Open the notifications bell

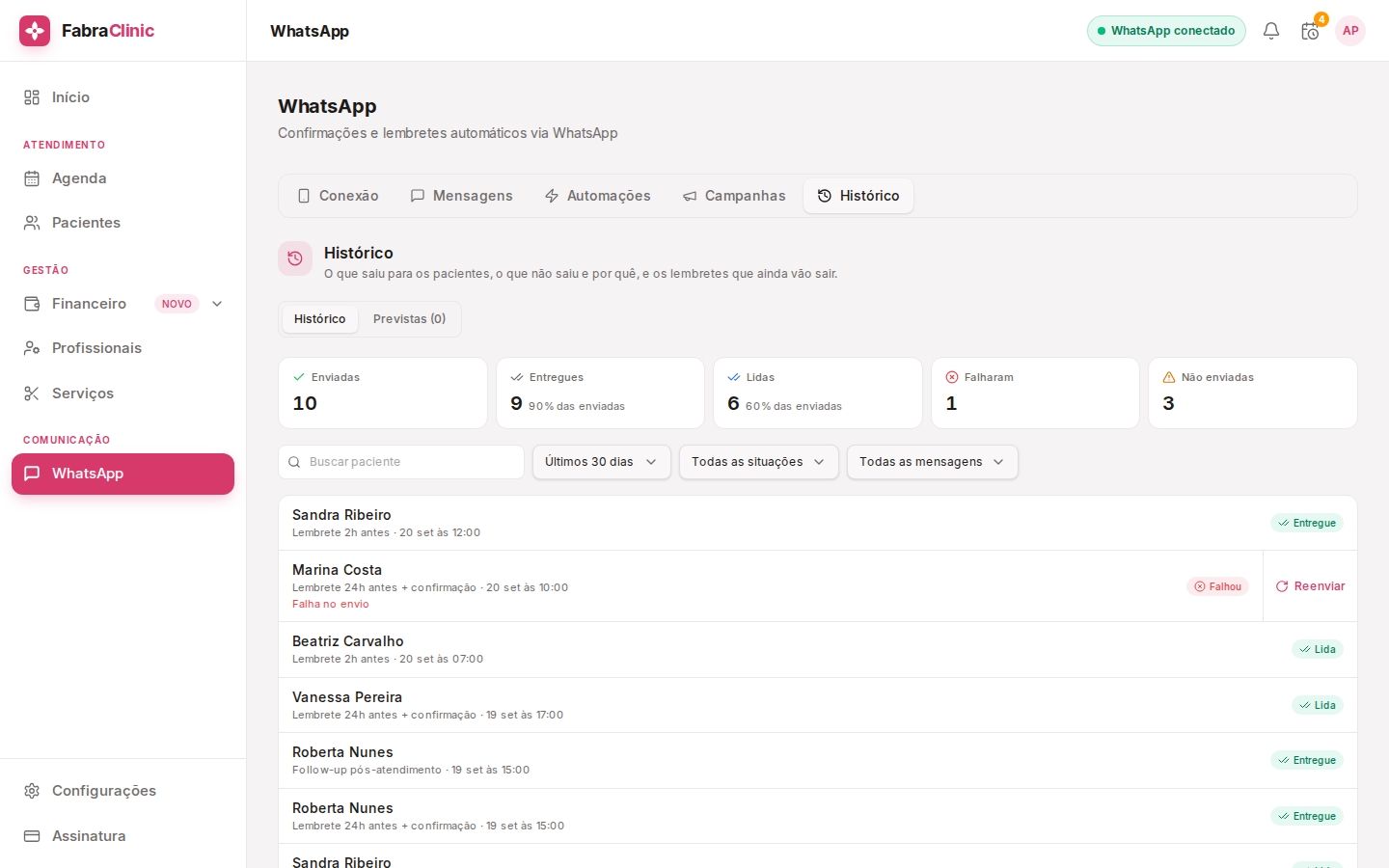[1271, 31]
